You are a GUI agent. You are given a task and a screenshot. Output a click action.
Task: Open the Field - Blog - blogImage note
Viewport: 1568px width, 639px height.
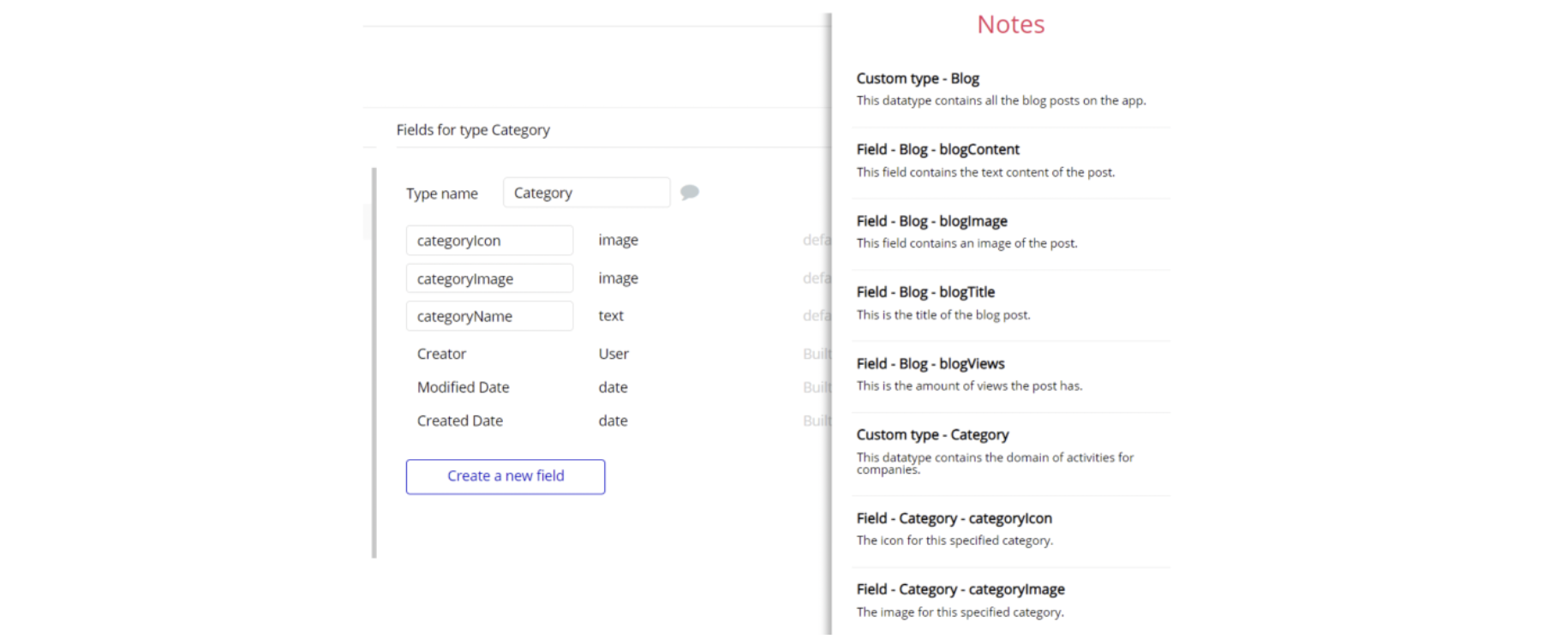point(931,221)
